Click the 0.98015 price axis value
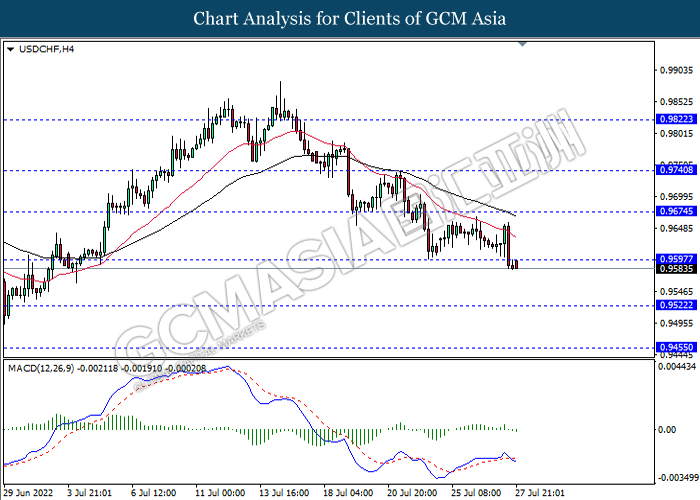700x500 pixels. click(x=677, y=133)
